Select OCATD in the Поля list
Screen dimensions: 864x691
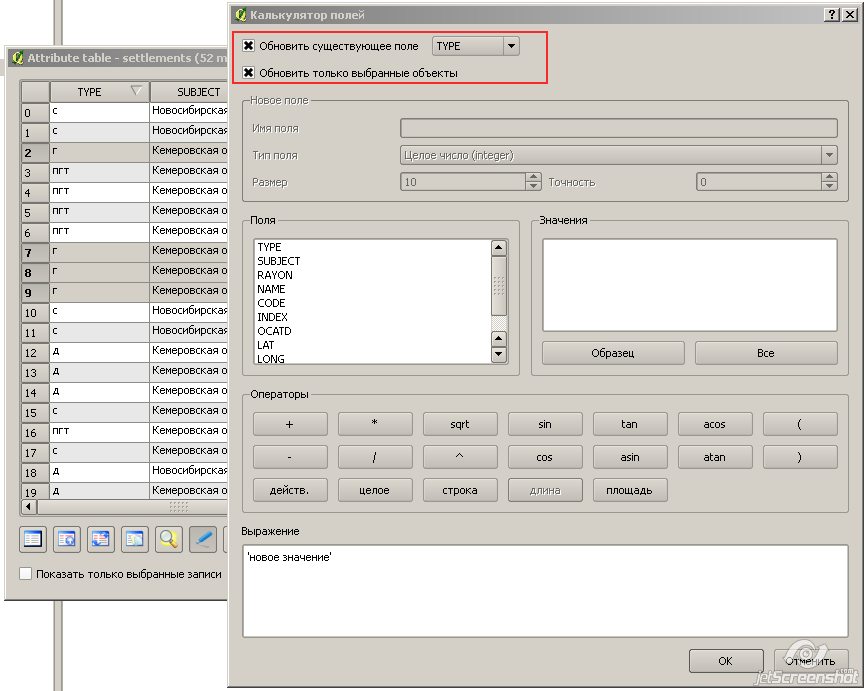point(274,331)
